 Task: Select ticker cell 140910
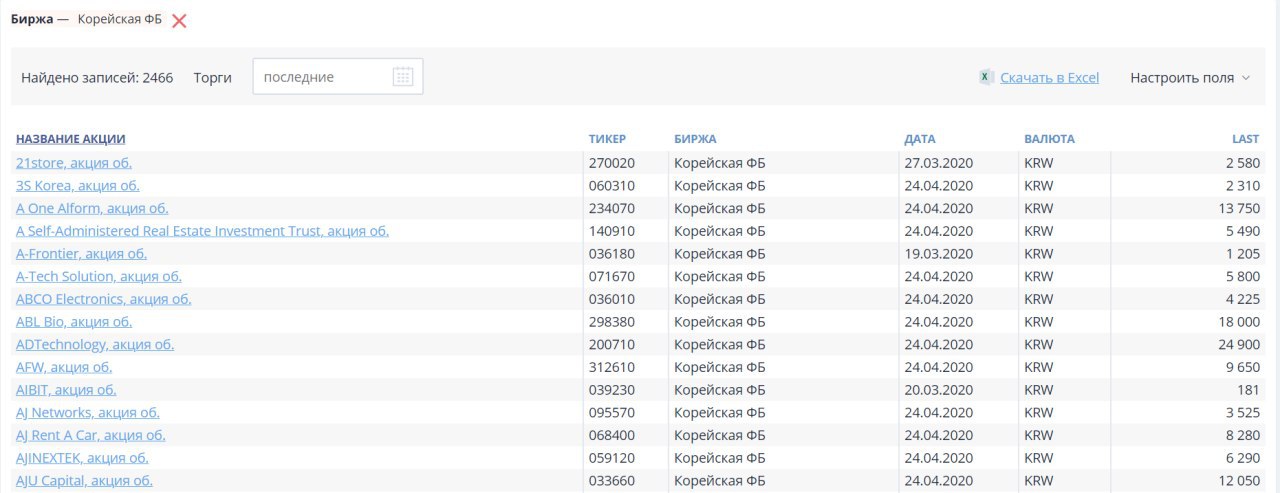pos(612,231)
